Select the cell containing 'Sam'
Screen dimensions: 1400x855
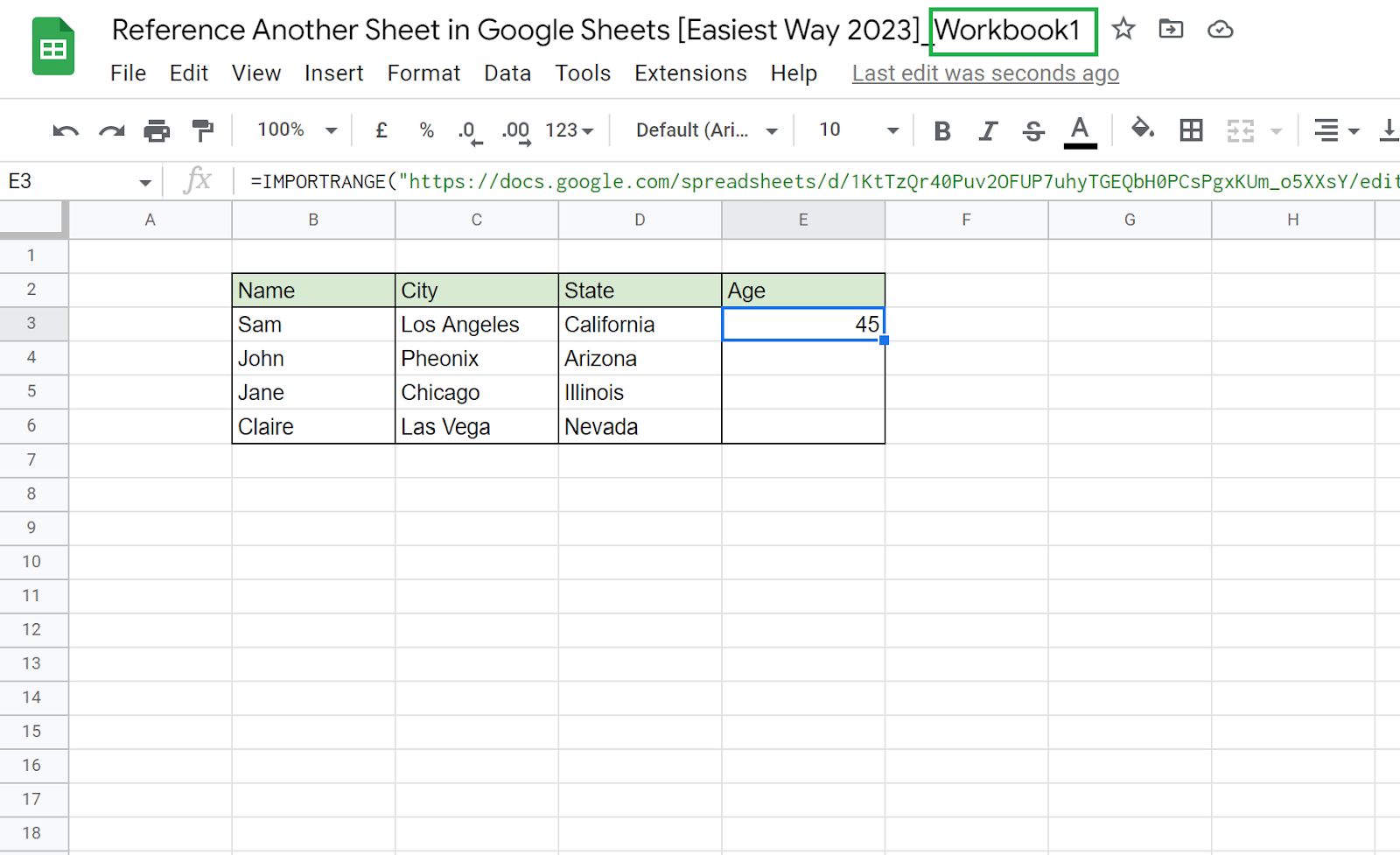pyautogui.click(x=313, y=325)
